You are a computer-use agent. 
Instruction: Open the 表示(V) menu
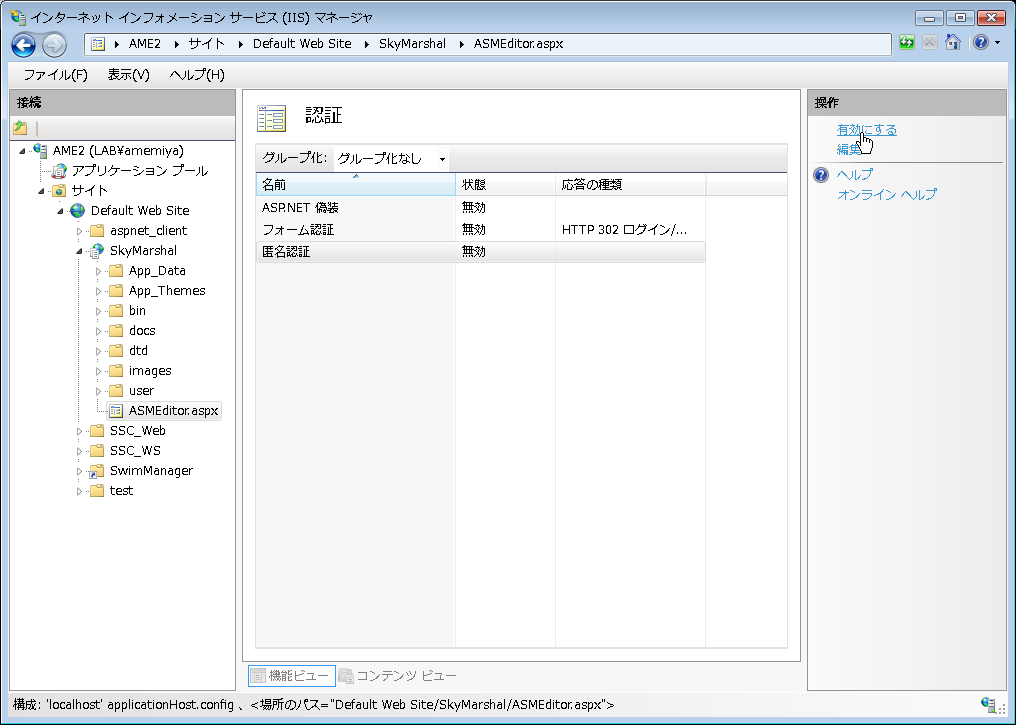pyautogui.click(x=128, y=75)
